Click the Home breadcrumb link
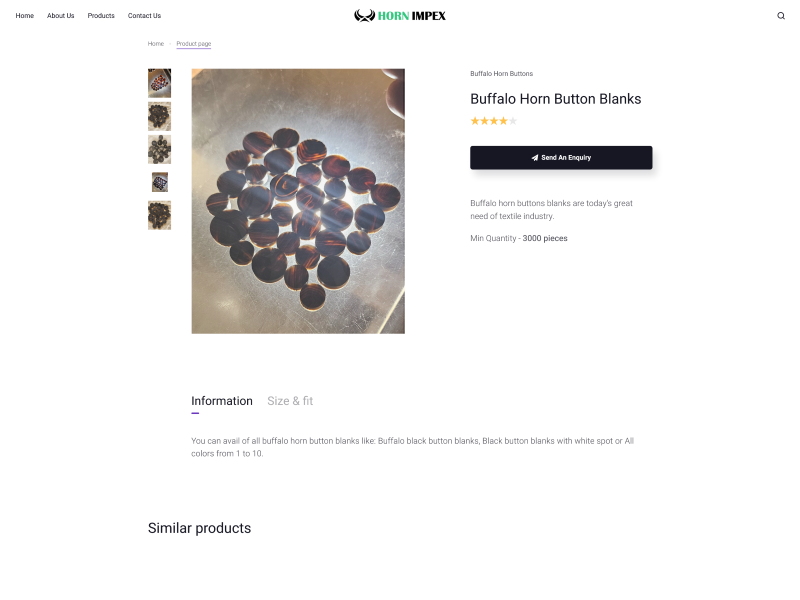The width and height of the screenshot is (800, 600). 156,44
